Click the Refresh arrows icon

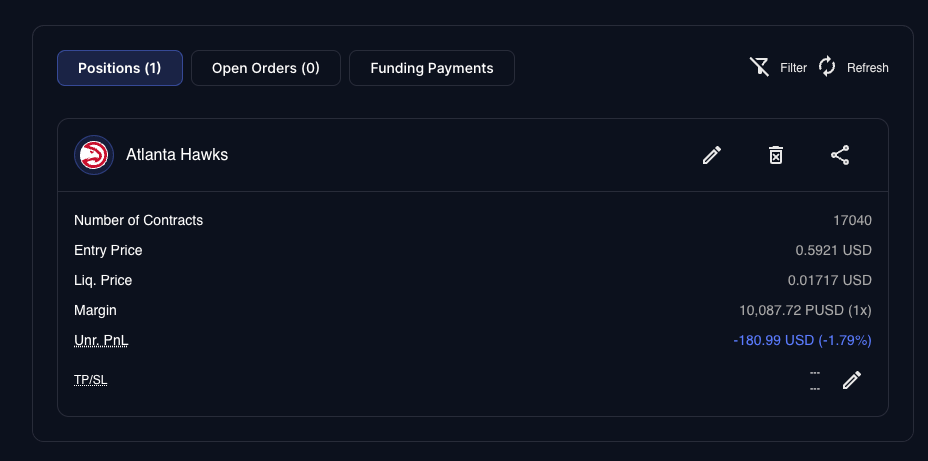827,67
